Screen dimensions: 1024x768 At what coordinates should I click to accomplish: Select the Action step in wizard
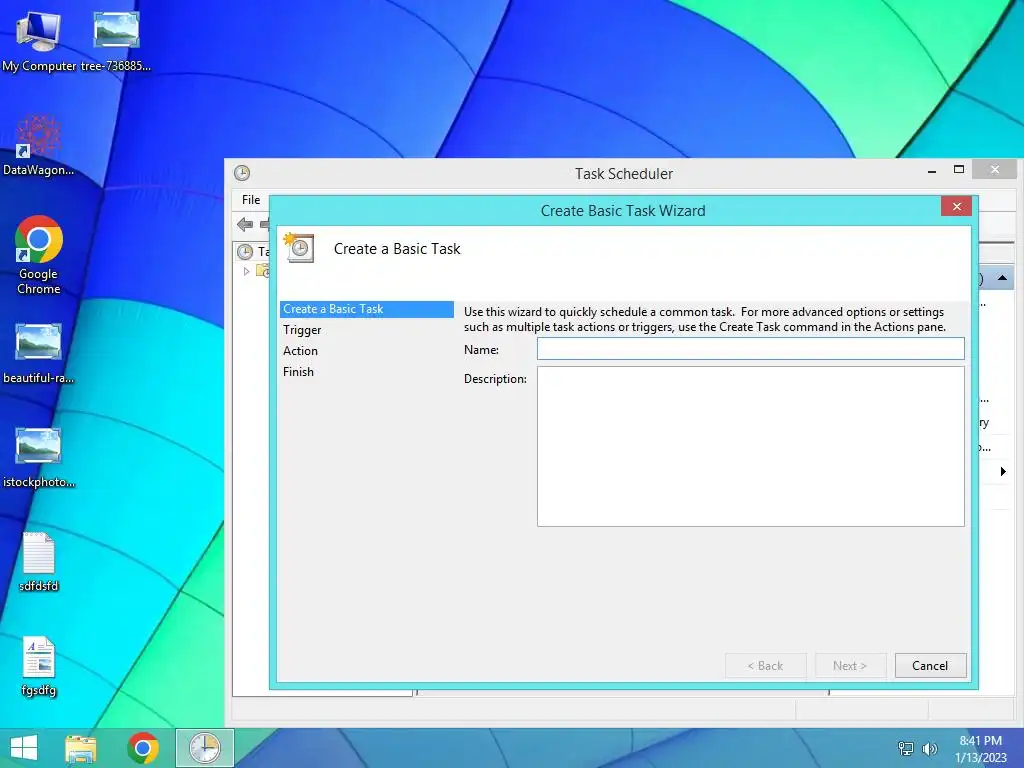click(300, 351)
